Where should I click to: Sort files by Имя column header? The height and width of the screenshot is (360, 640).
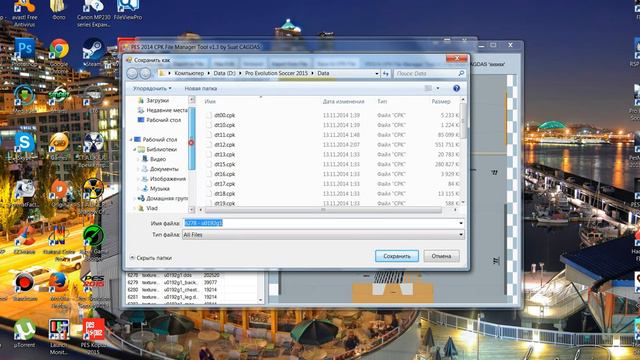pos(210,102)
